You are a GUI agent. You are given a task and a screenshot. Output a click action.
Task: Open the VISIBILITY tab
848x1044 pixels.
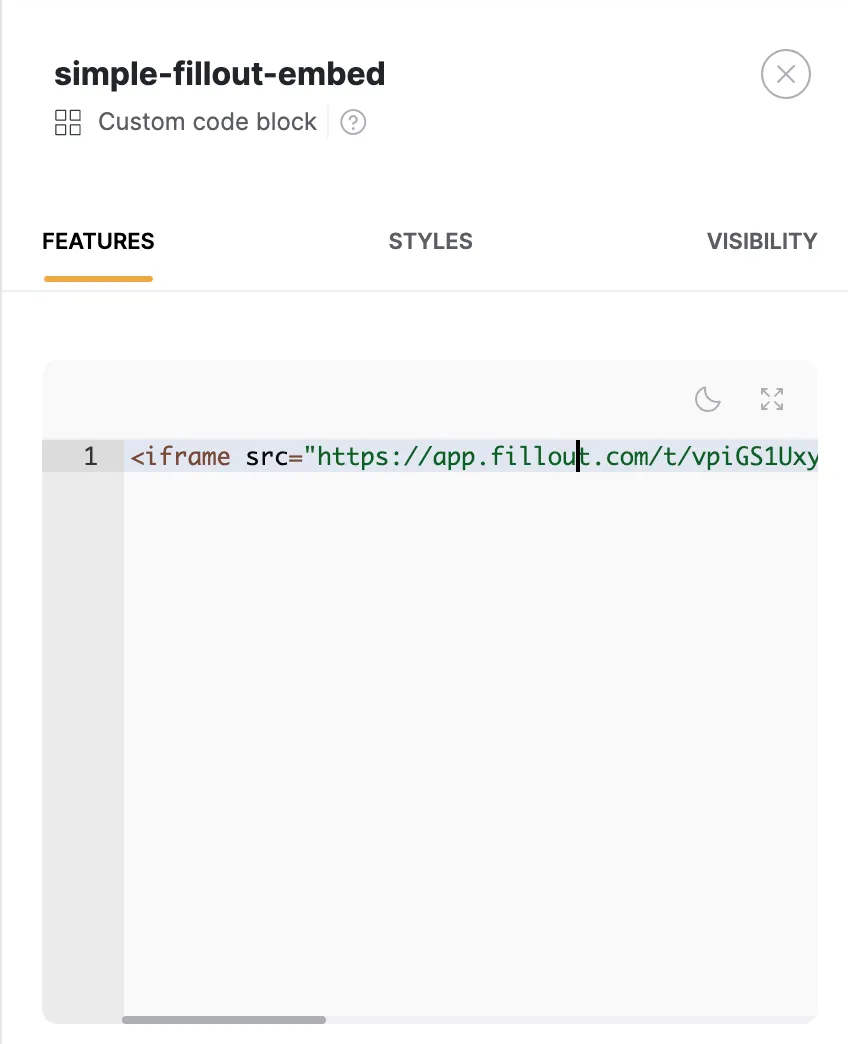click(x=762, y=241)
